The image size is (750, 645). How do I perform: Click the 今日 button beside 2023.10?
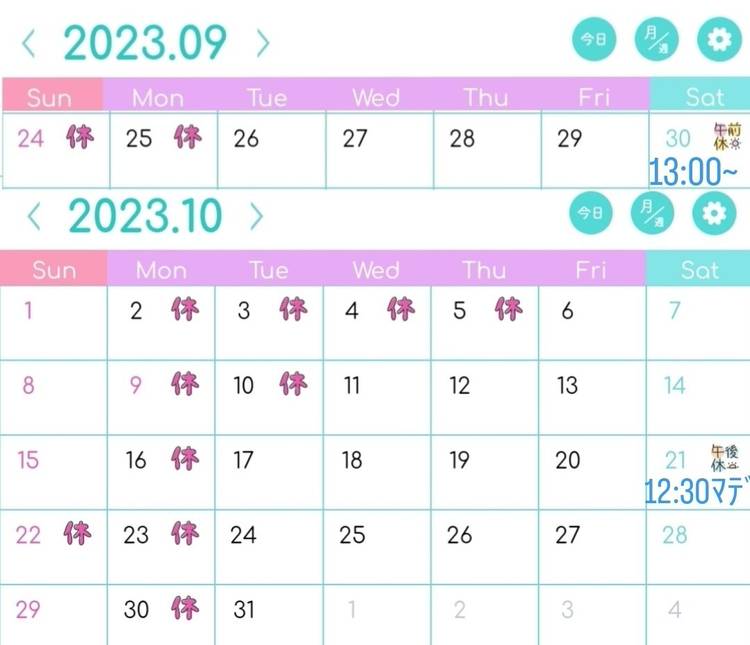coord(590,212)
